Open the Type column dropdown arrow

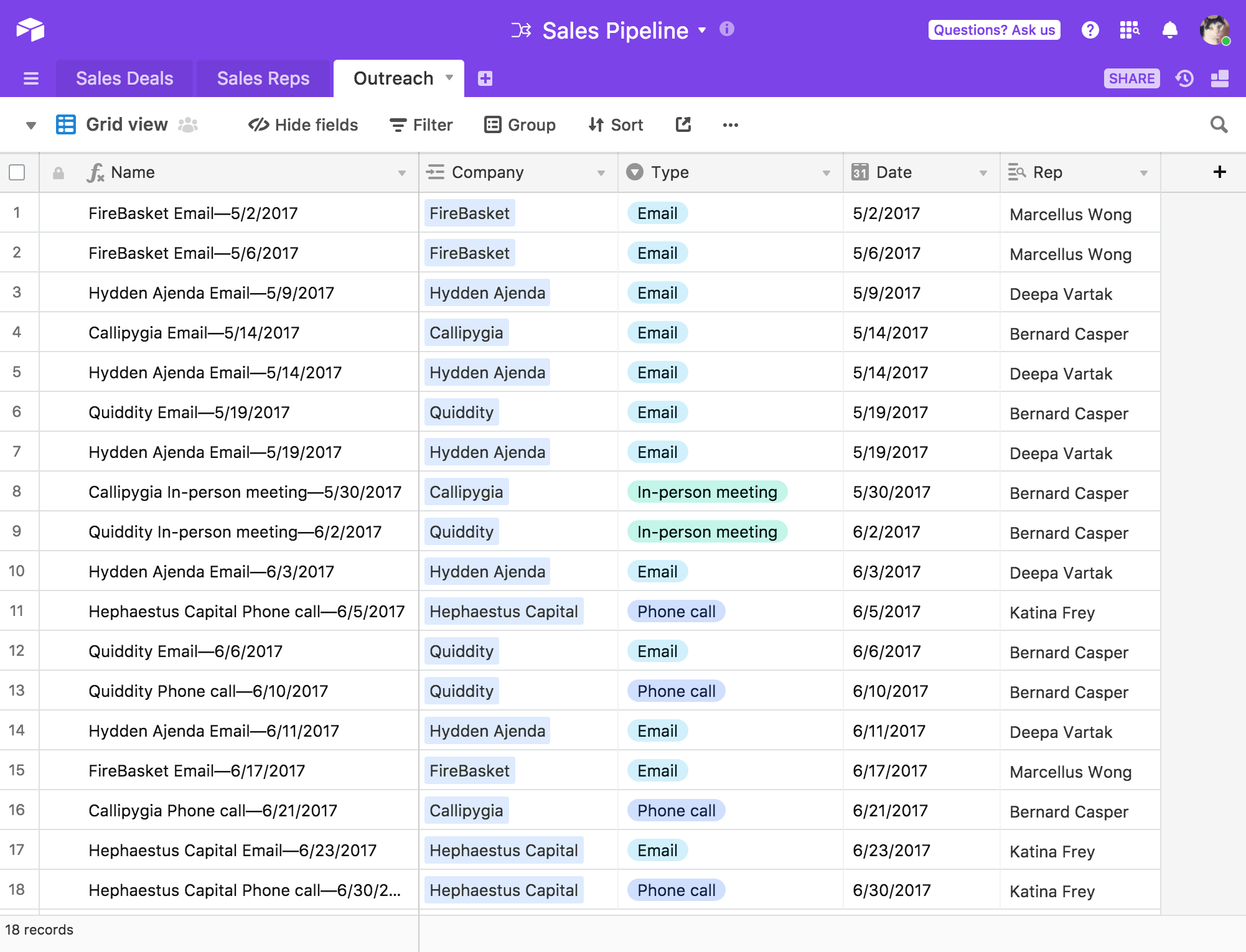pyautogui.click(x=827, y=173)
